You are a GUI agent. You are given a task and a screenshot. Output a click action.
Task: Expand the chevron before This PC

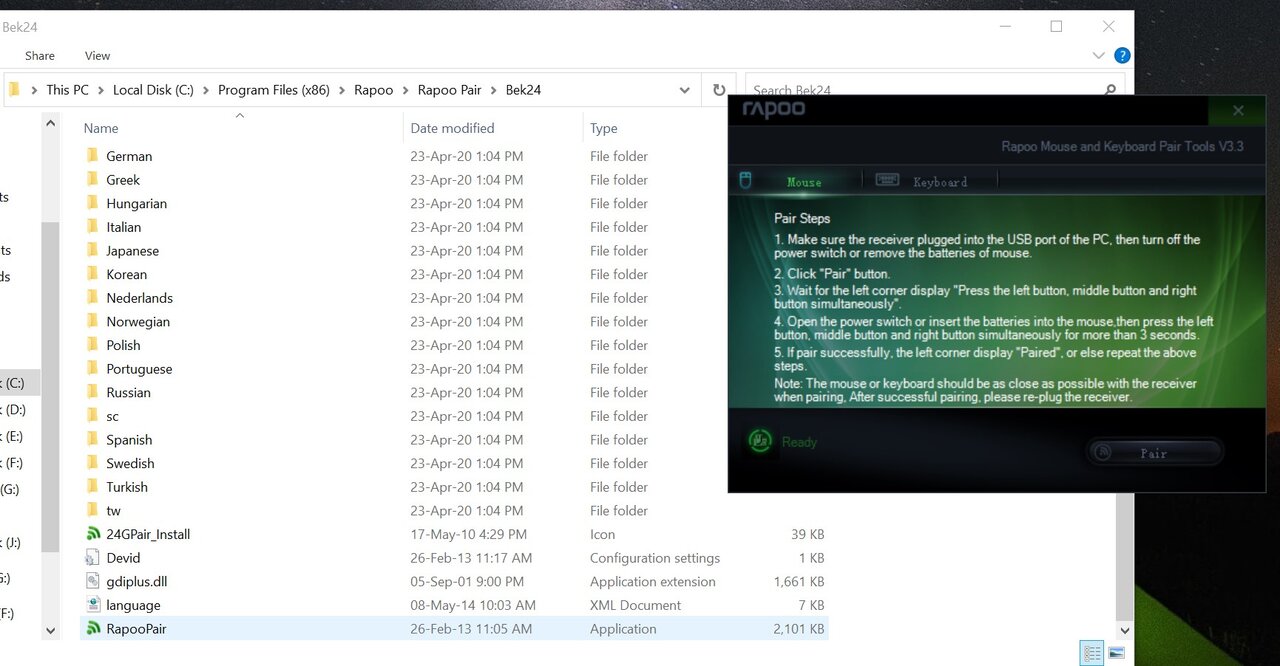click(33, 90)
